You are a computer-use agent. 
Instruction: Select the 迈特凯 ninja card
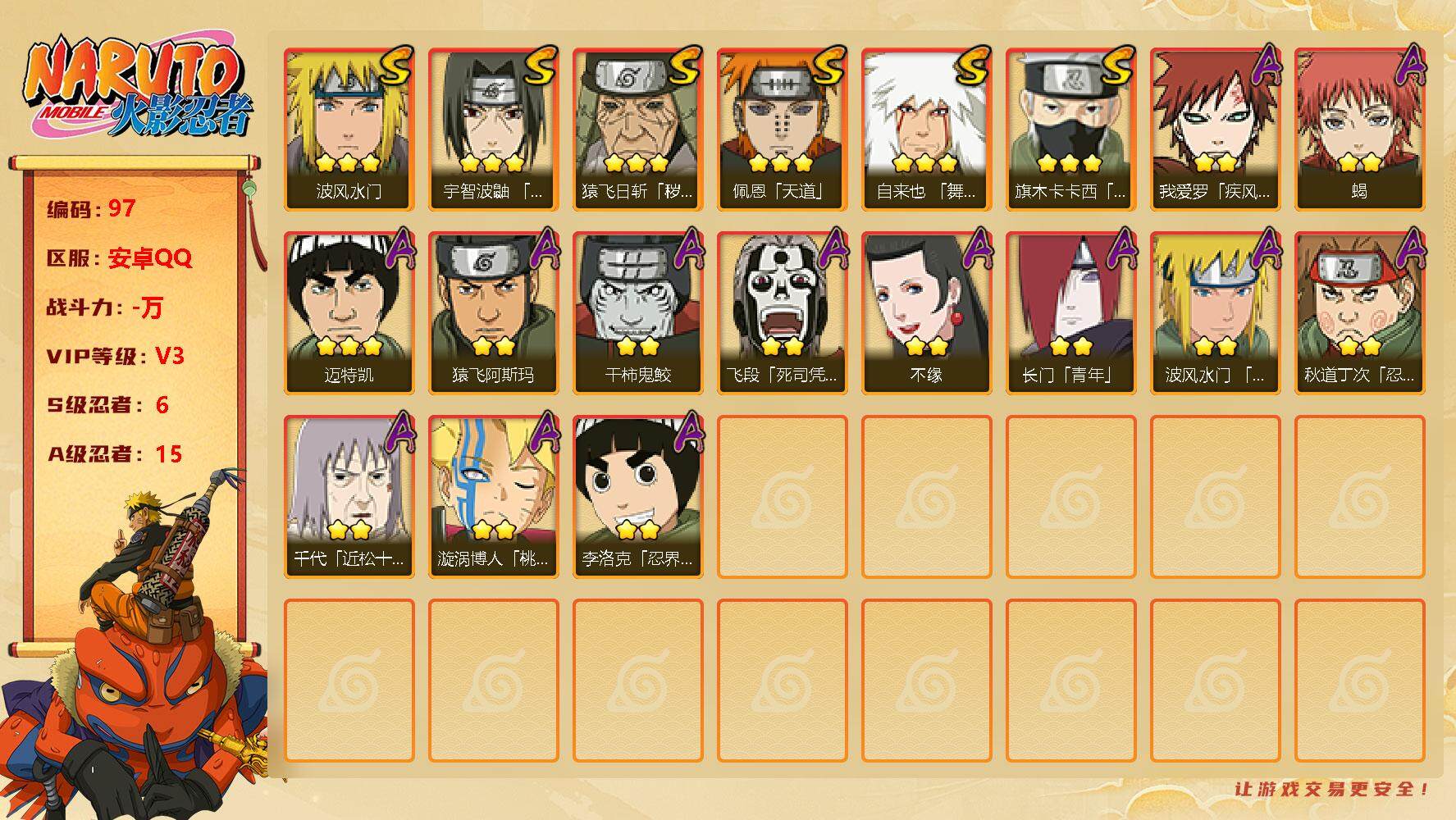(349, 313)
